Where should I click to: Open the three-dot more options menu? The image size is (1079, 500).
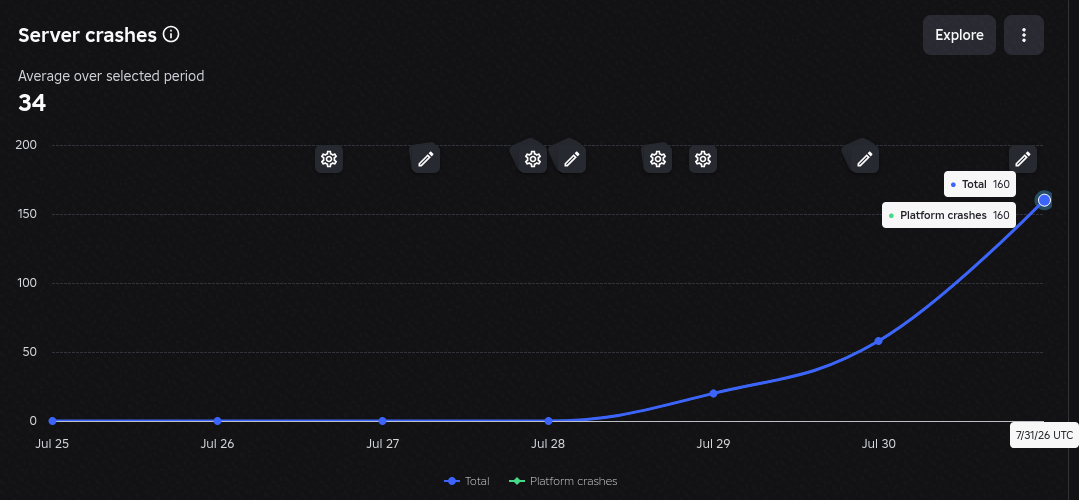[1024, 35]
